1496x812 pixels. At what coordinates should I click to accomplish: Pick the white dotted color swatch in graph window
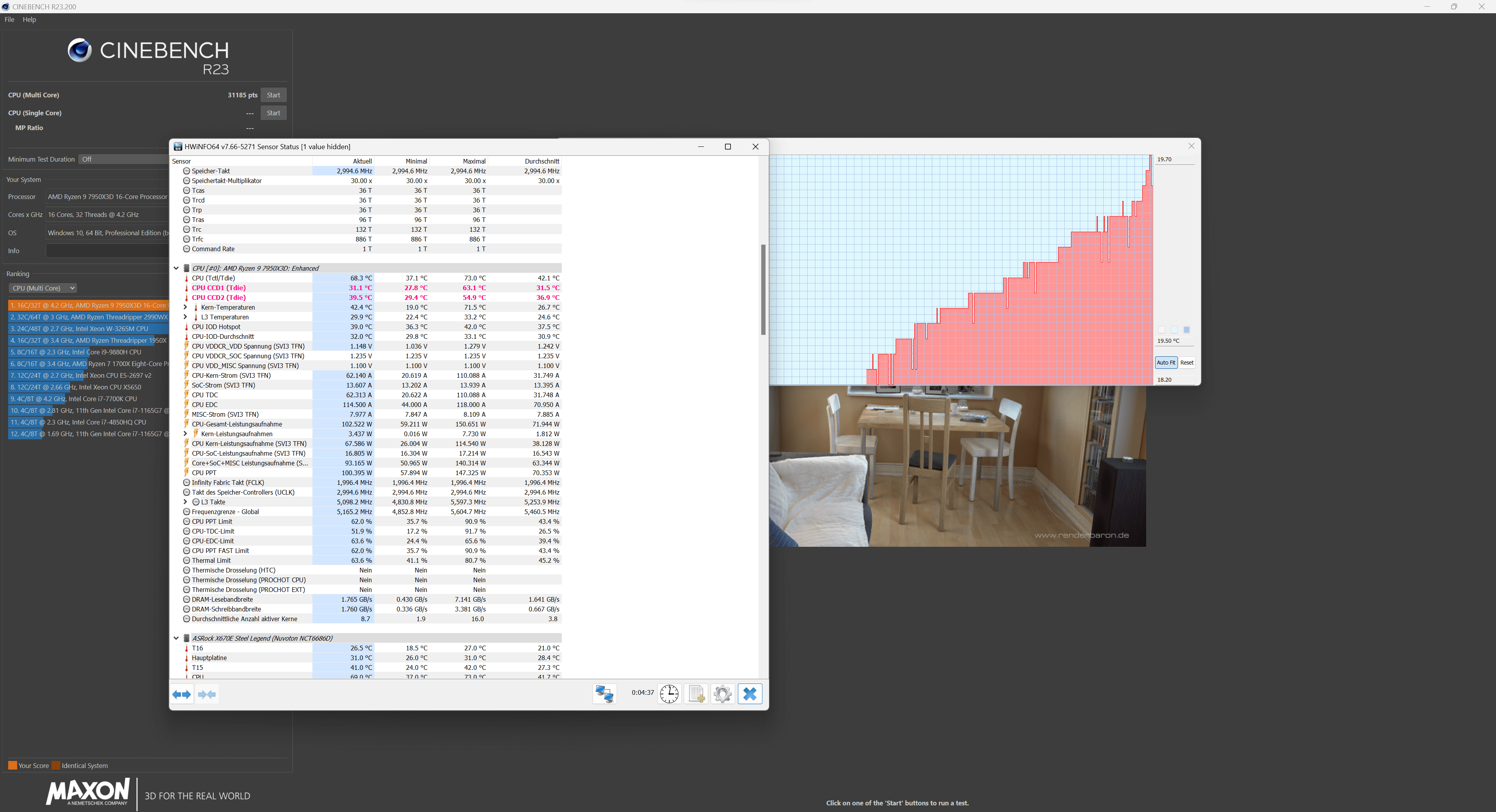(x=1161, y=330)
